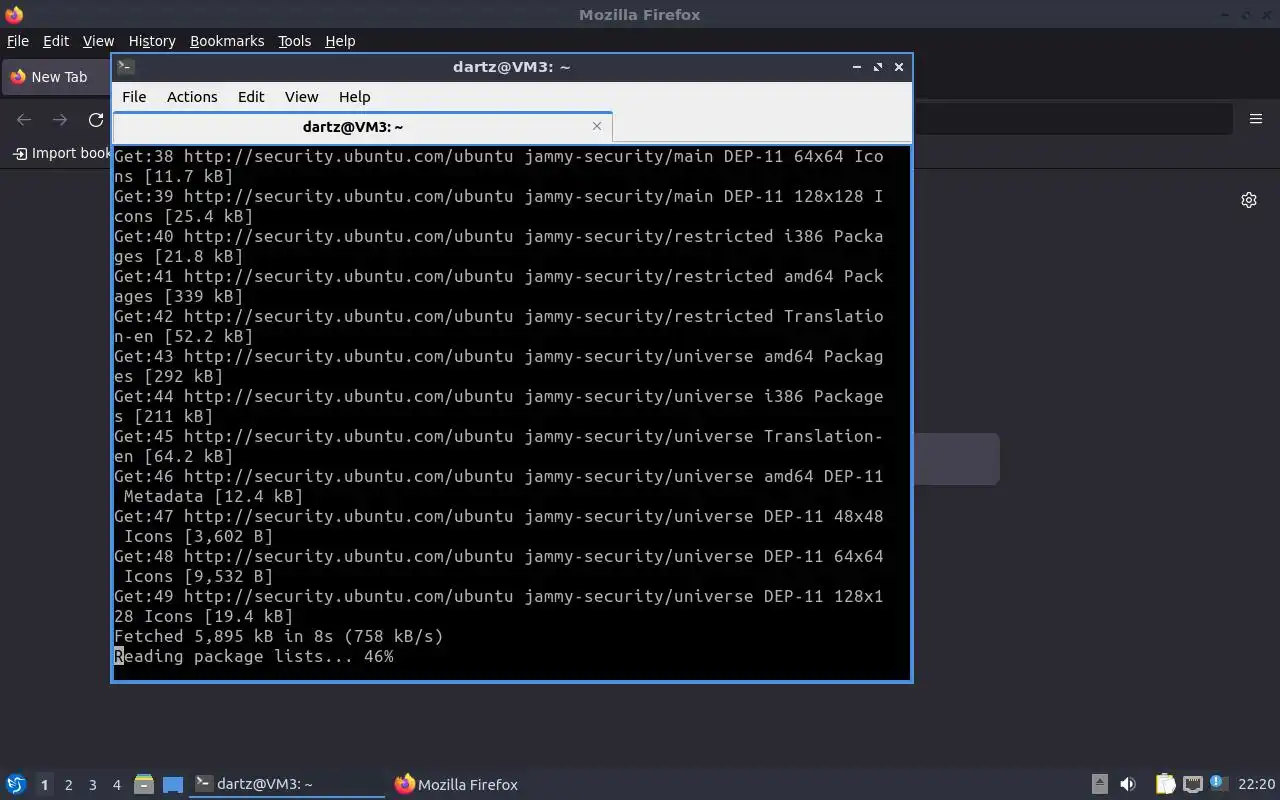Image resolution: width=1280 pixels, height=800 pixels.
Task: Open New Tab personalize gear icon
Action: (x=1249, y=200)
